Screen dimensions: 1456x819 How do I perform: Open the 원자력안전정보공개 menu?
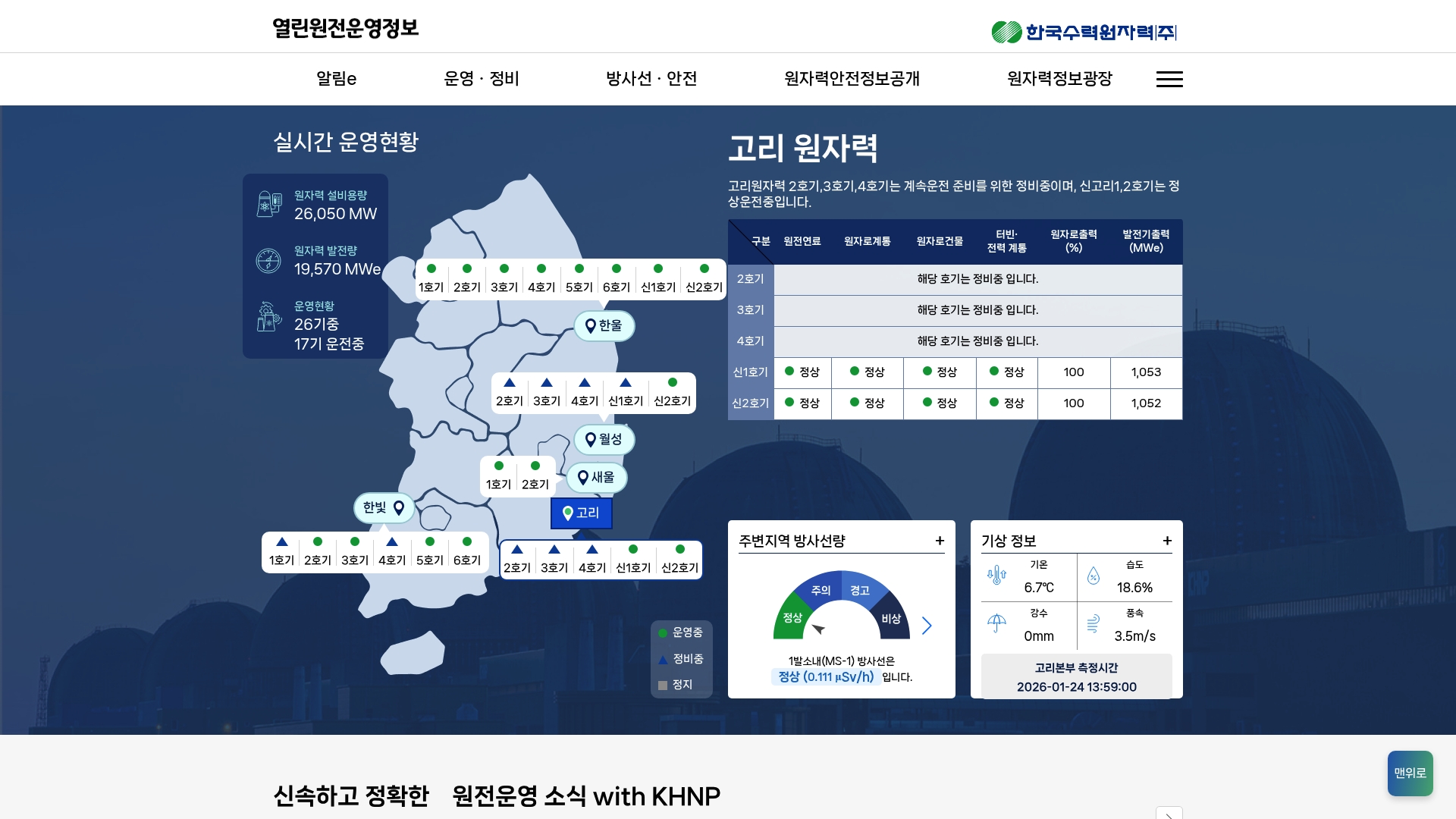click(852, 79)
